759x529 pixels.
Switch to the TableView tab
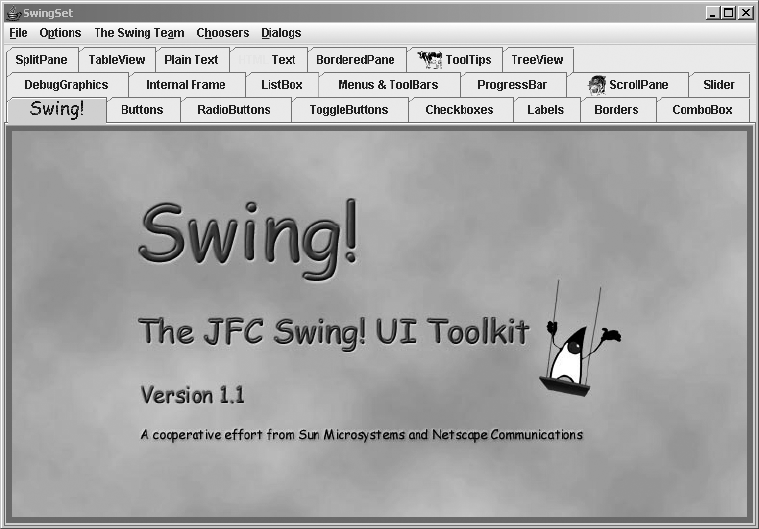[x=117, y=60]
